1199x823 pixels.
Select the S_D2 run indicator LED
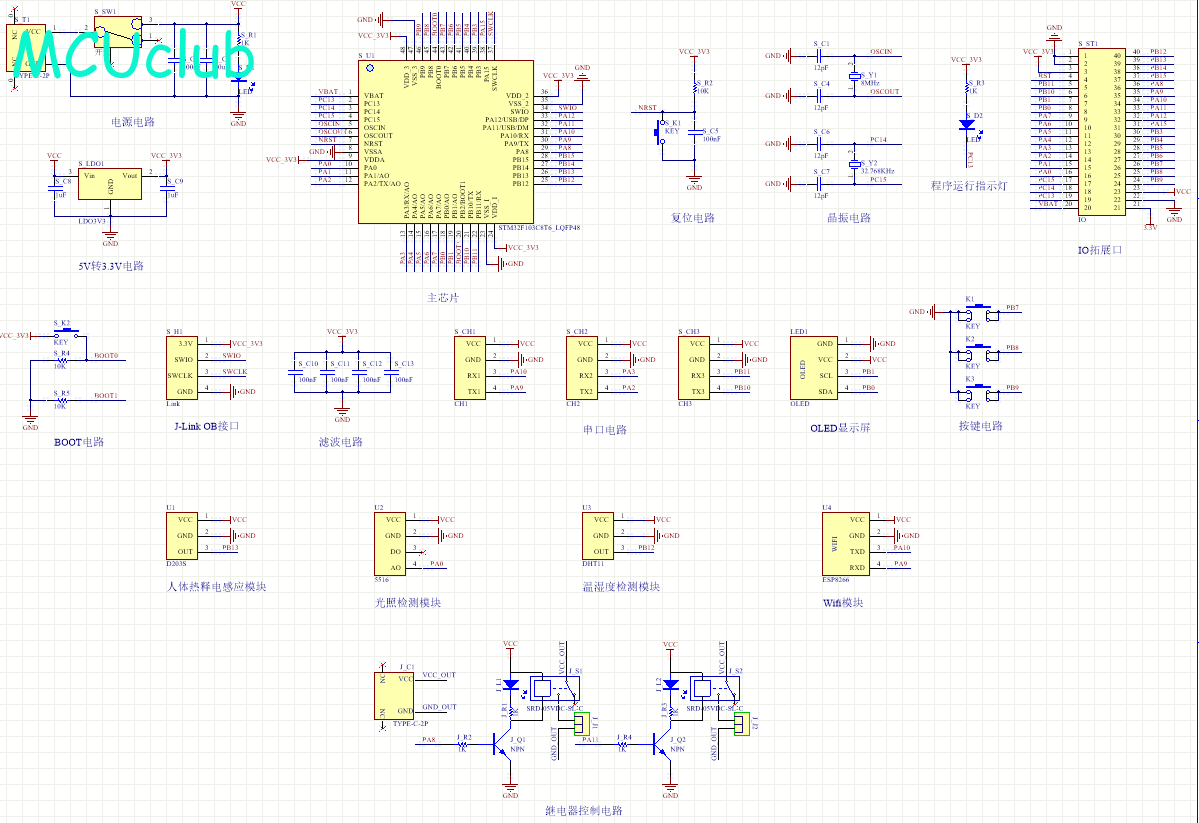(967, 124)
